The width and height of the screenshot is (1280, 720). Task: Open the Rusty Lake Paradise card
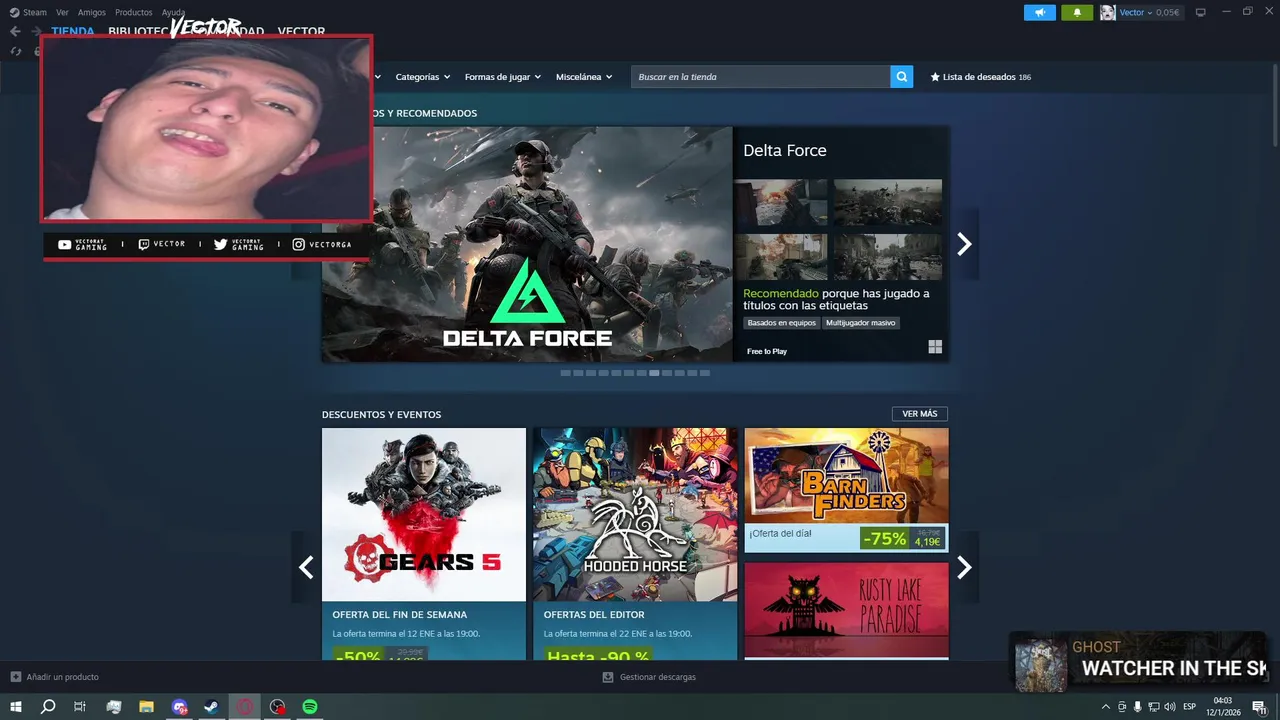click(x=846, y=610)
